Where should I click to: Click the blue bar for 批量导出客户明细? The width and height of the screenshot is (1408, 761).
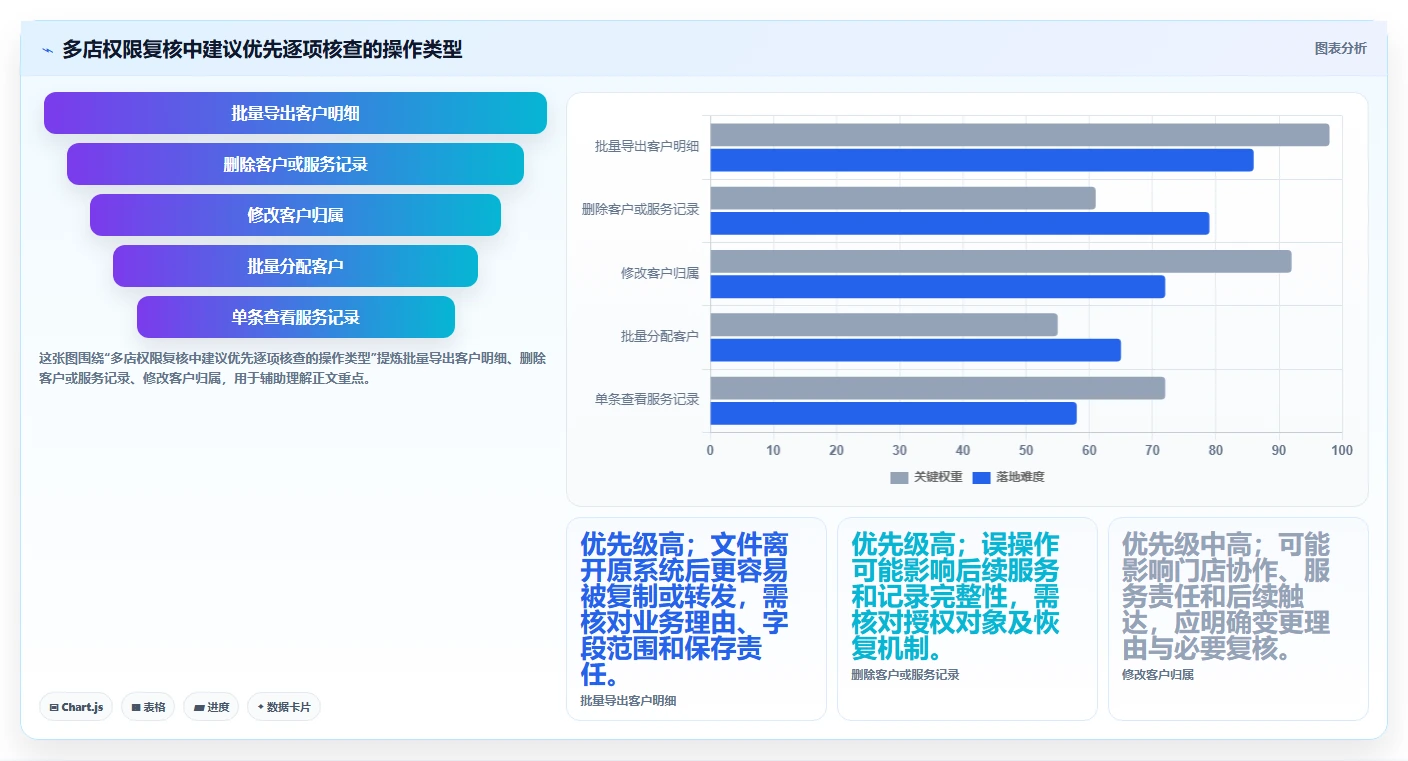pos(982,160)
